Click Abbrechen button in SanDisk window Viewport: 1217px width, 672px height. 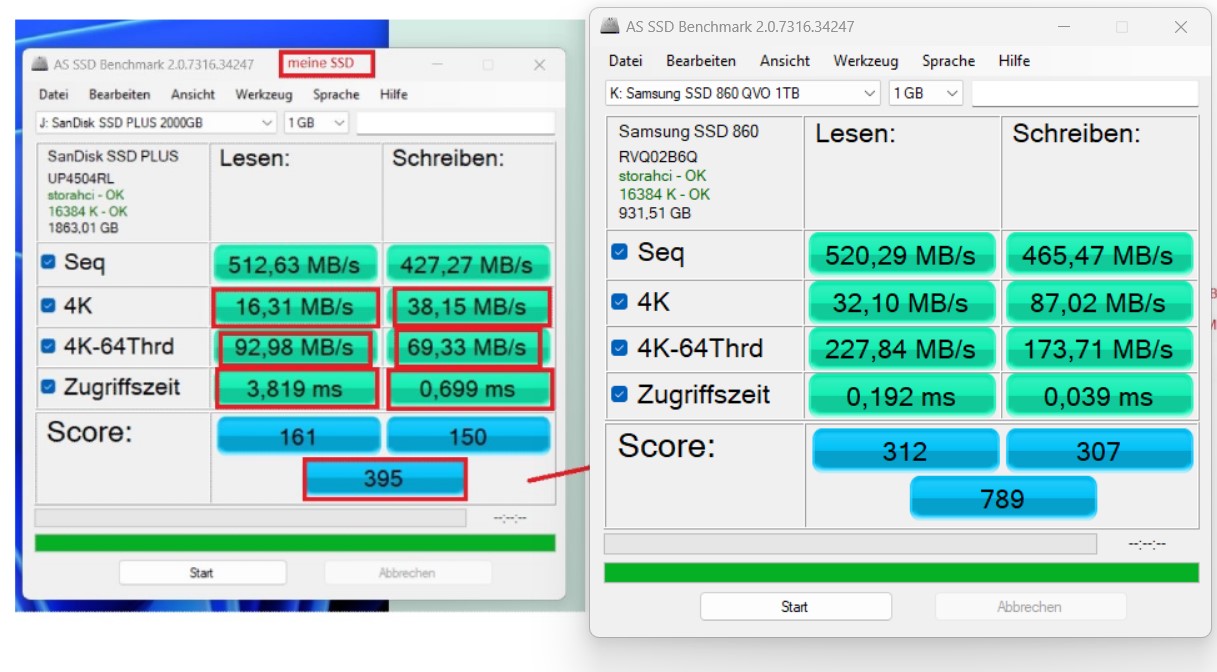tap(407, 572)
